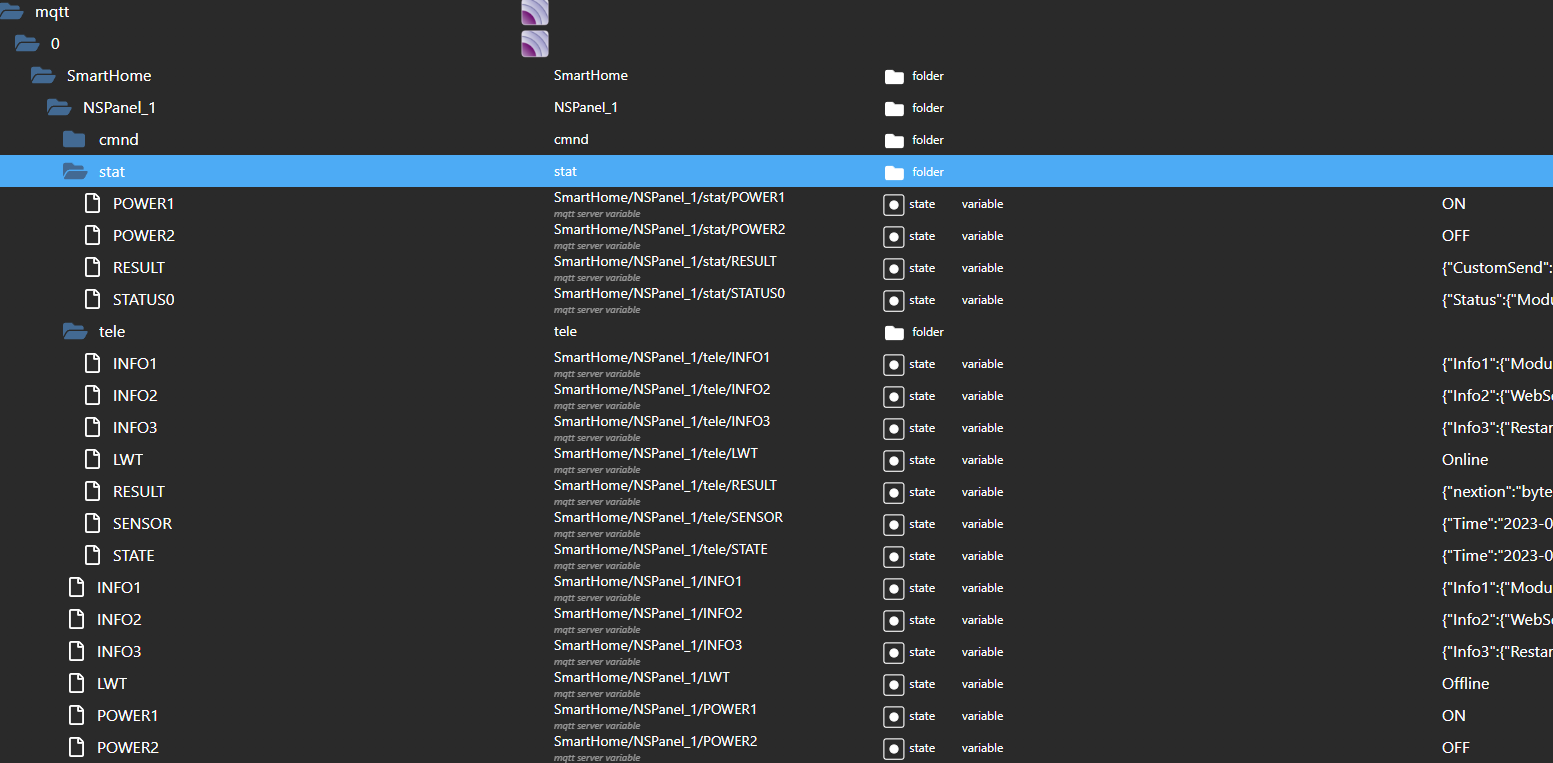Click the state icon for tele/INFO1
The height and width of the screenshot is (763, 1553).
coord(894,364)
